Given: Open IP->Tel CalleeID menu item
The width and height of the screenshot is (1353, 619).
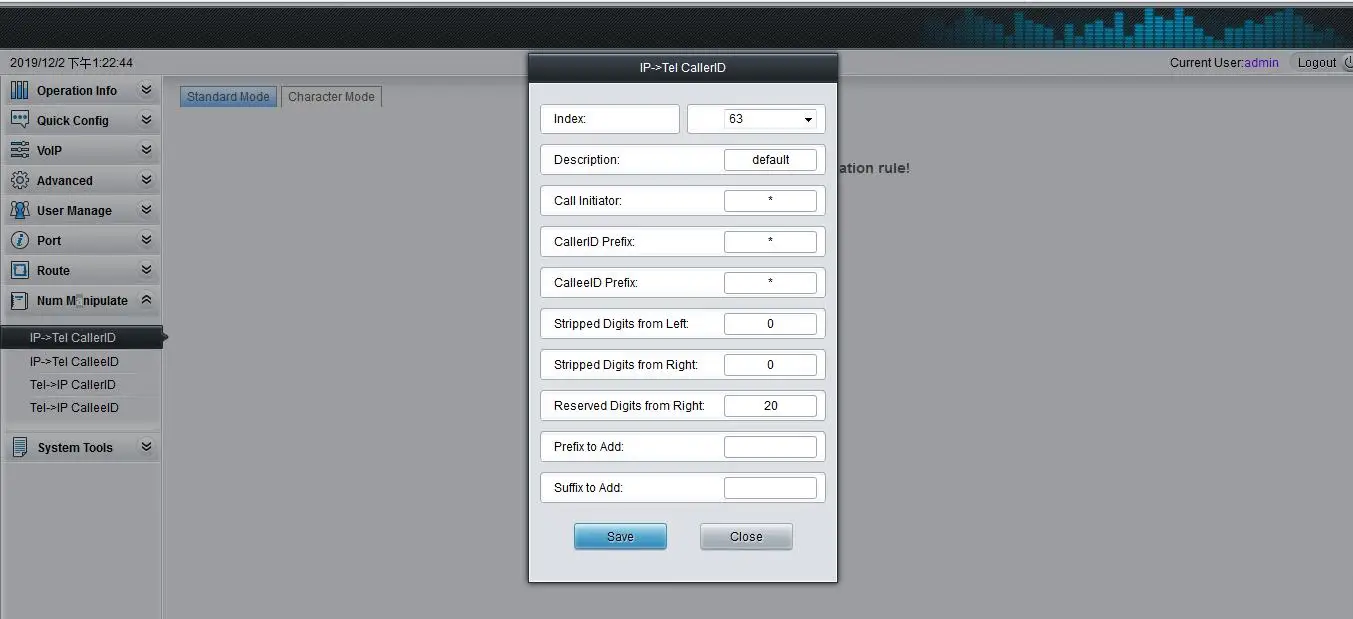Looking at the screenshot, I should (74, 362).
